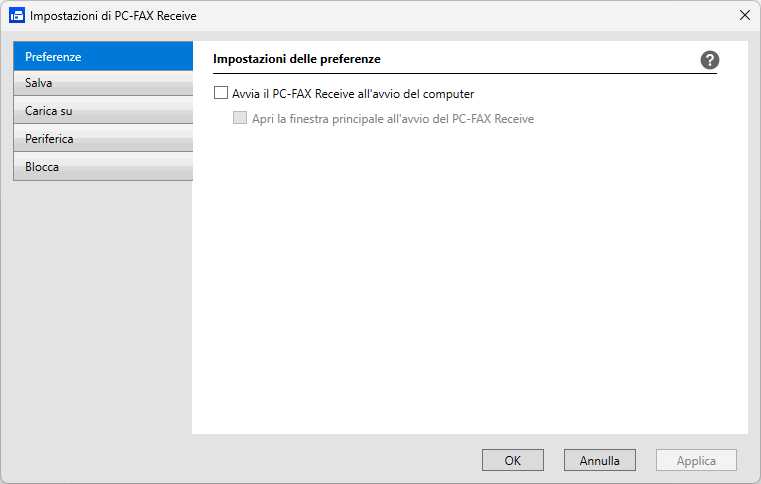Go to the Periferica tab

102,139
